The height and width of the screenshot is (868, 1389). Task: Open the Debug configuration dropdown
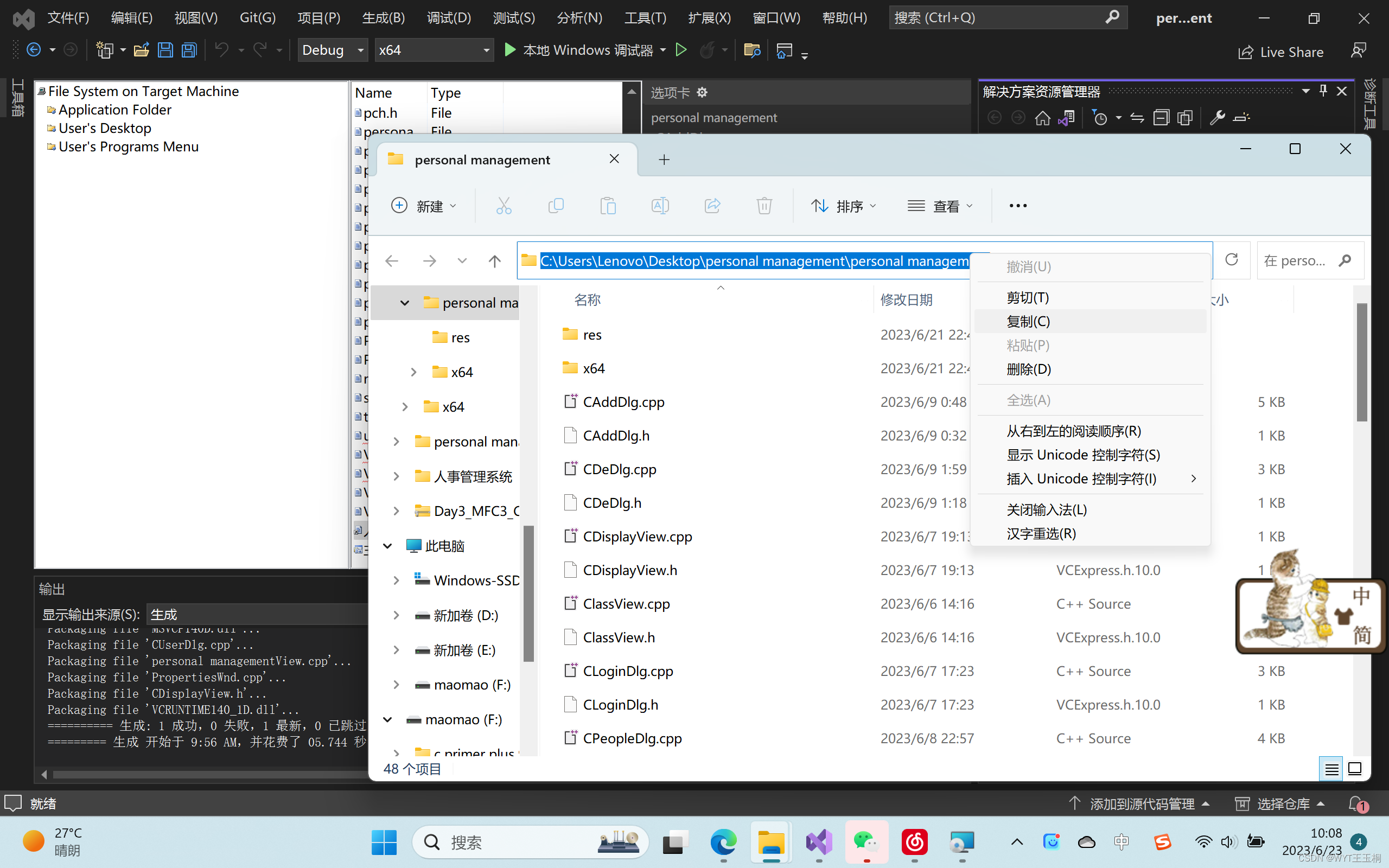[332, 50]
